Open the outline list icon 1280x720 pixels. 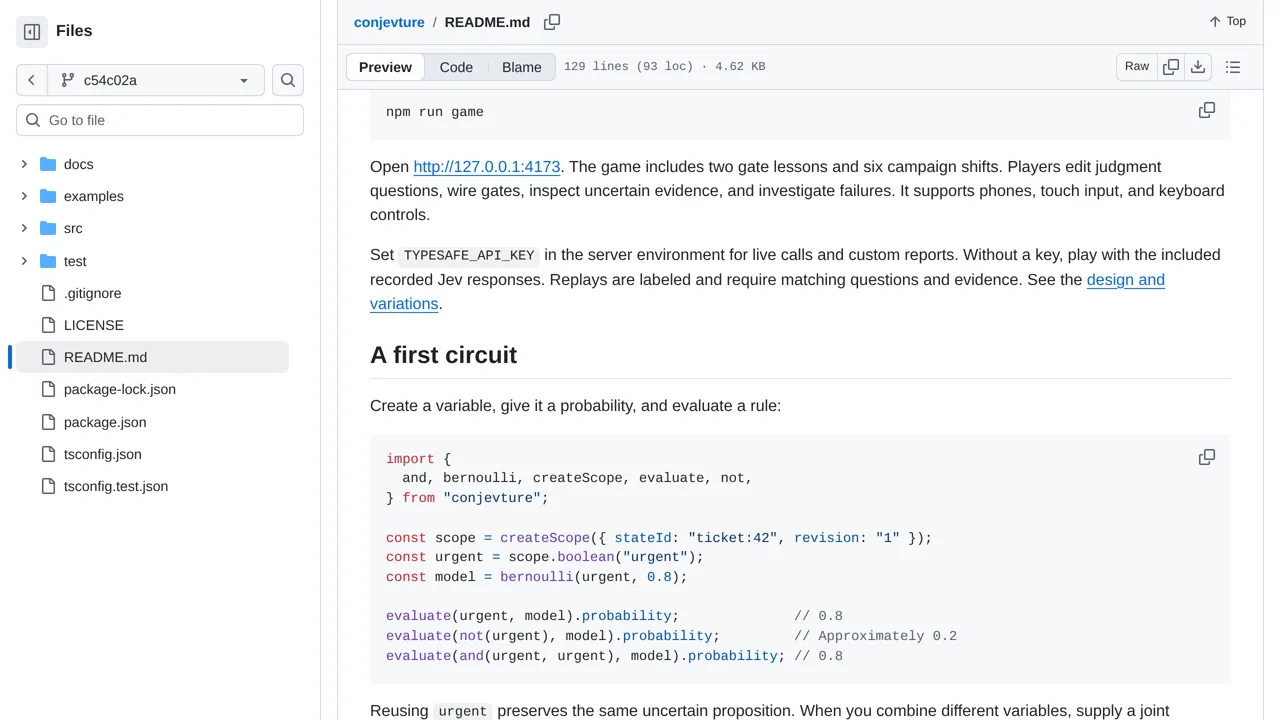[1233, 67]
